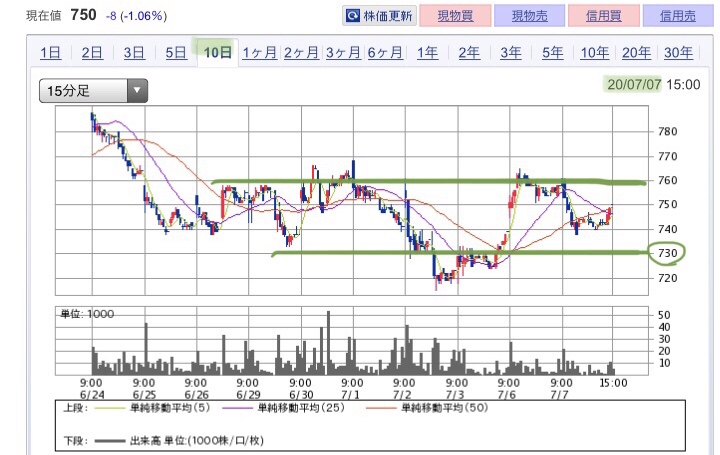
Task: Show the 2年 chart
Action: click(x=469, y=53)
